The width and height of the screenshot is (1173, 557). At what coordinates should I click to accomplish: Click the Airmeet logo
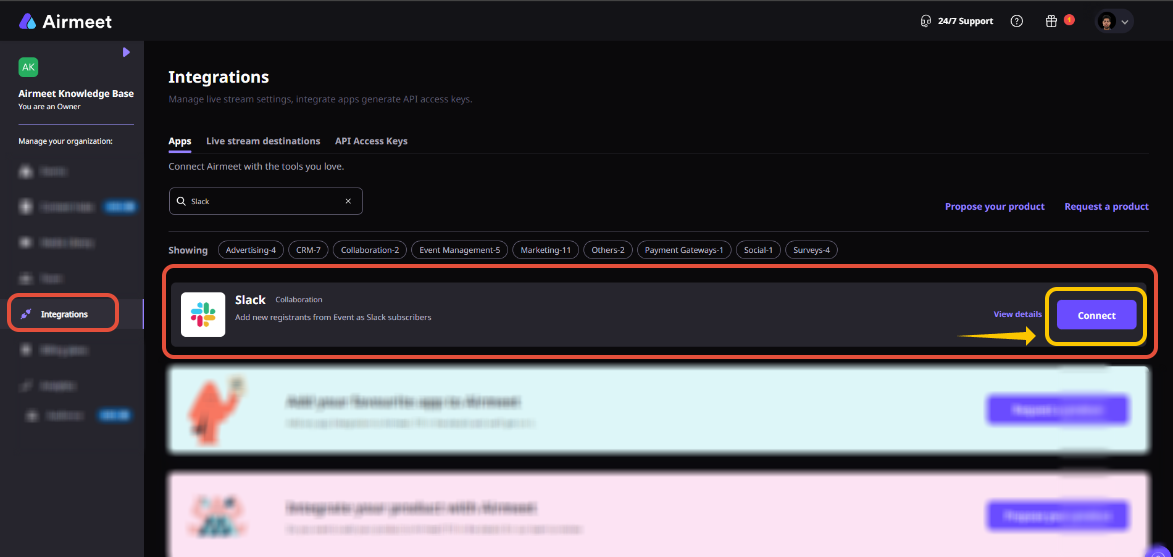tap(65, 21)
